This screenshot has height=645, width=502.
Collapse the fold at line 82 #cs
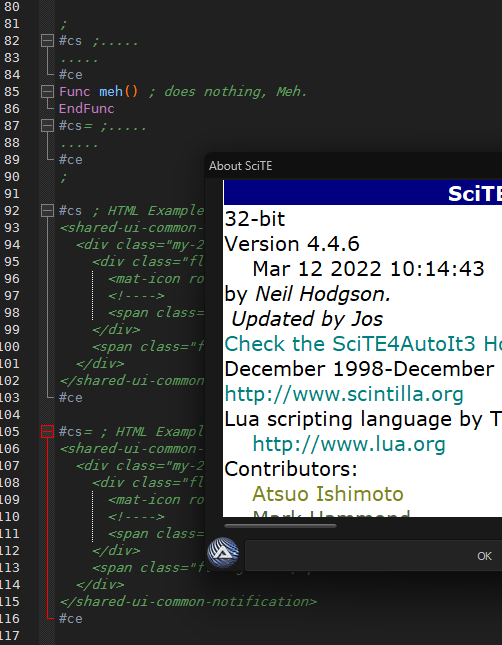47,41
